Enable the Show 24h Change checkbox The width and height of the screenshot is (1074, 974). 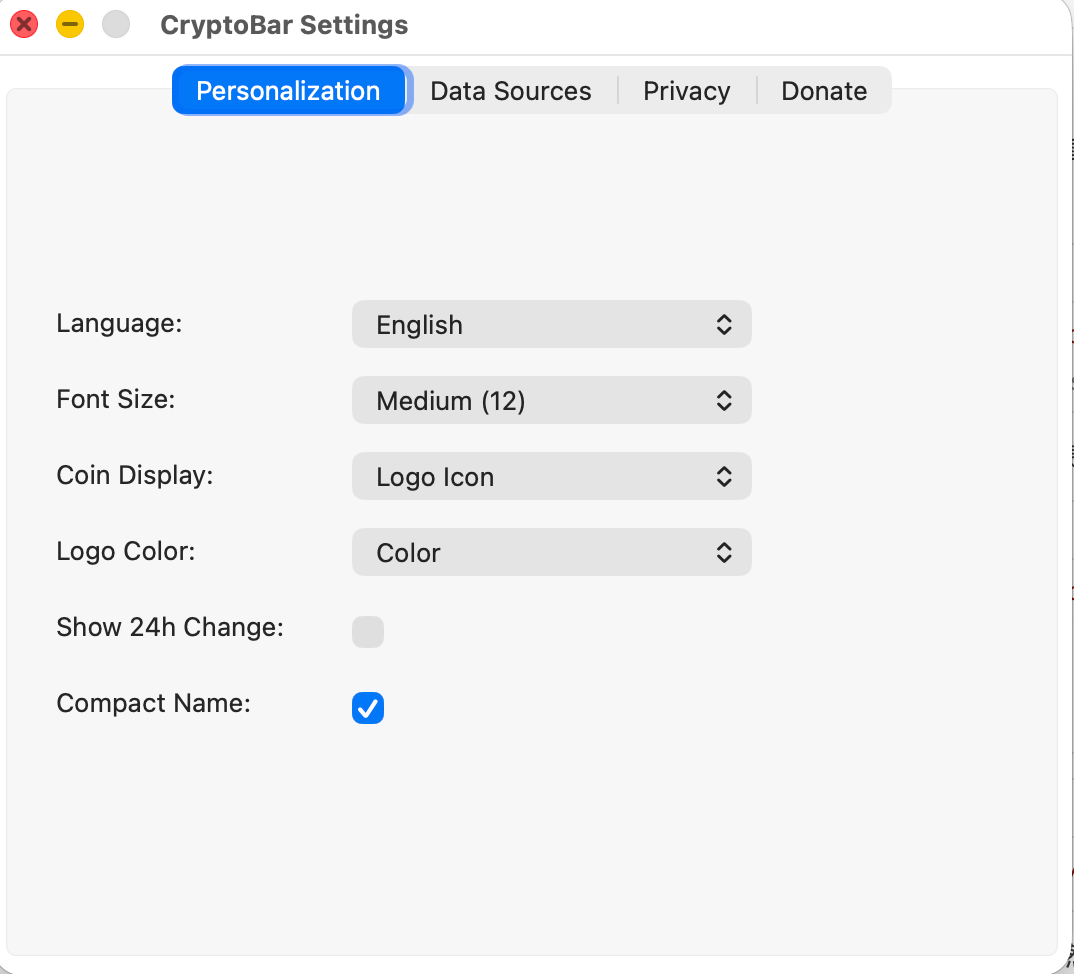click(x=368, y=632)
